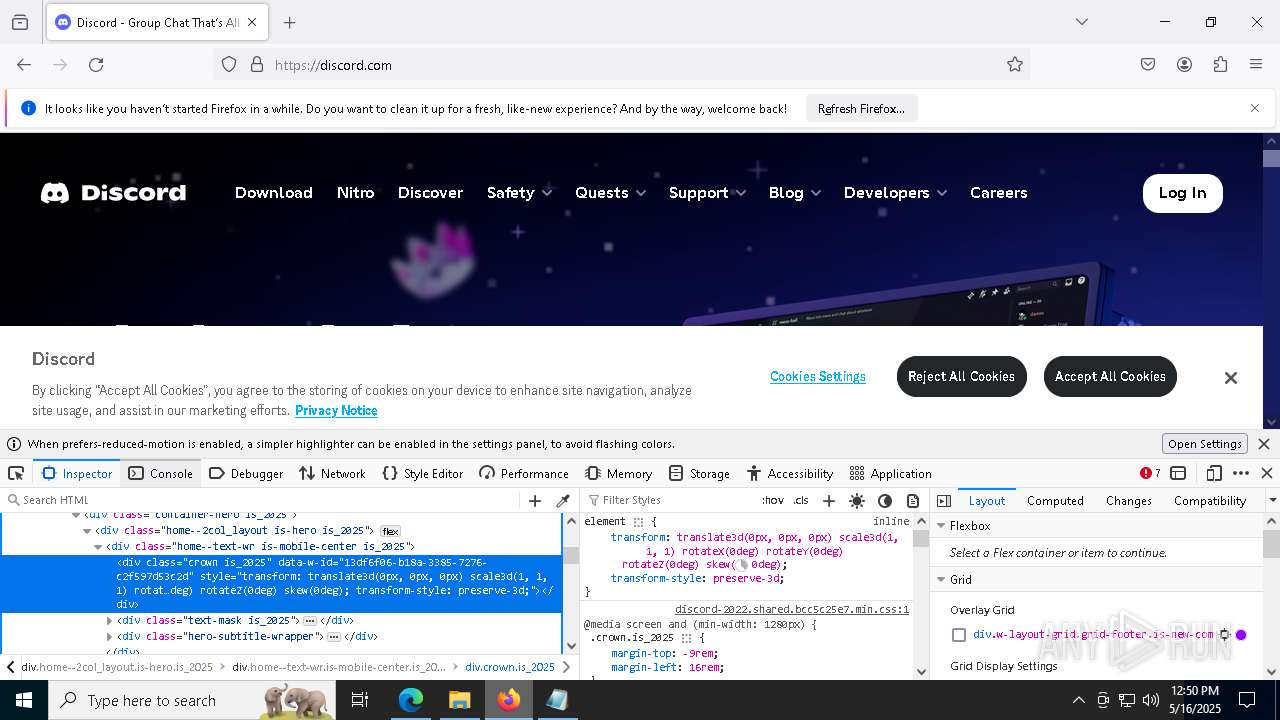
Task: Open the Firefox application menu
Action: point(1256,65)
